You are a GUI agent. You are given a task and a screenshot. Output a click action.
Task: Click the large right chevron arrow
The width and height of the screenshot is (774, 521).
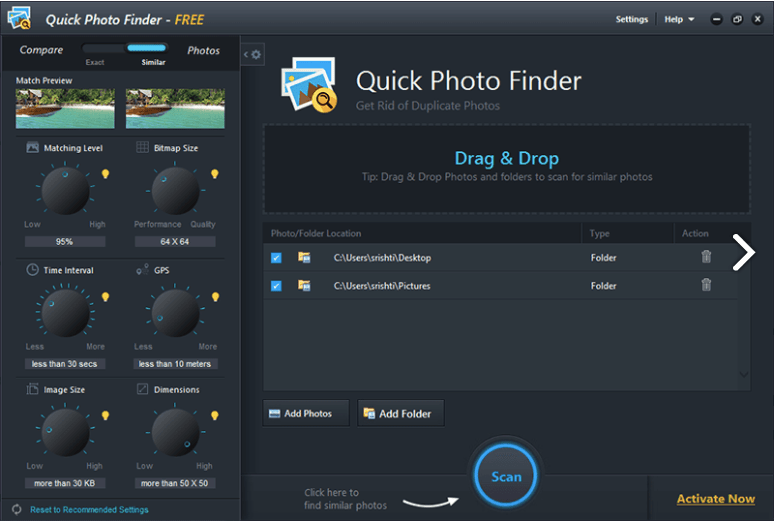tap(743, 252)
